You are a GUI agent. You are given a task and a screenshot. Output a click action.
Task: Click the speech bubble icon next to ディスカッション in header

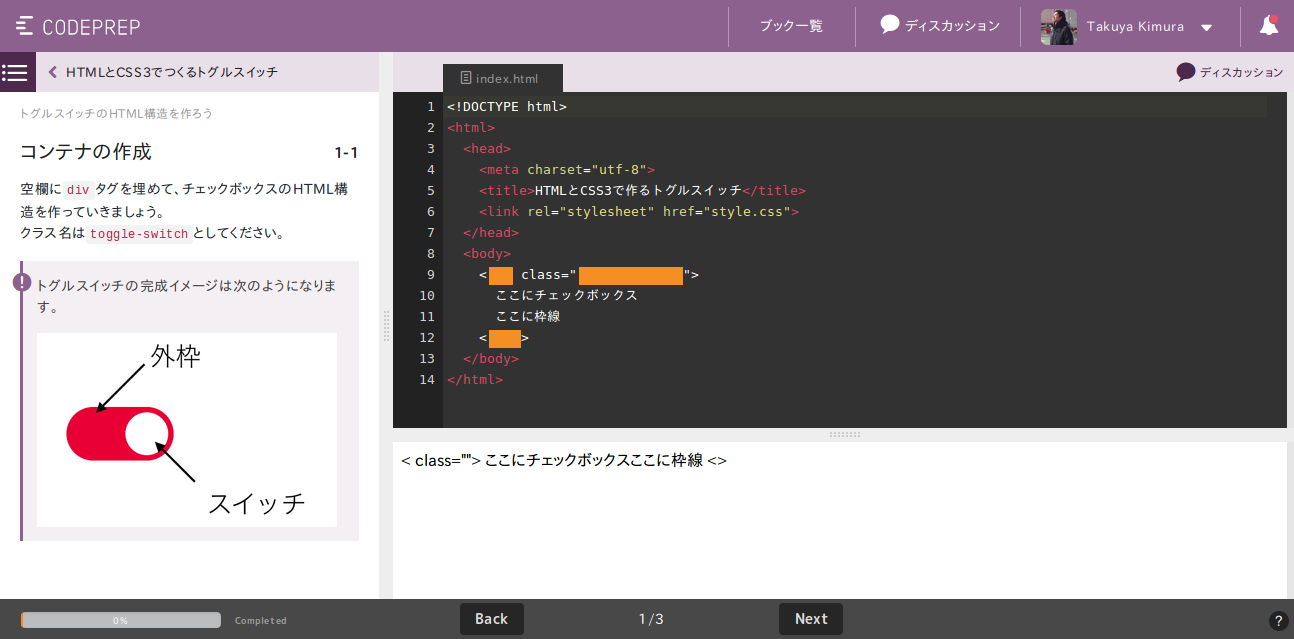(889, 26)
